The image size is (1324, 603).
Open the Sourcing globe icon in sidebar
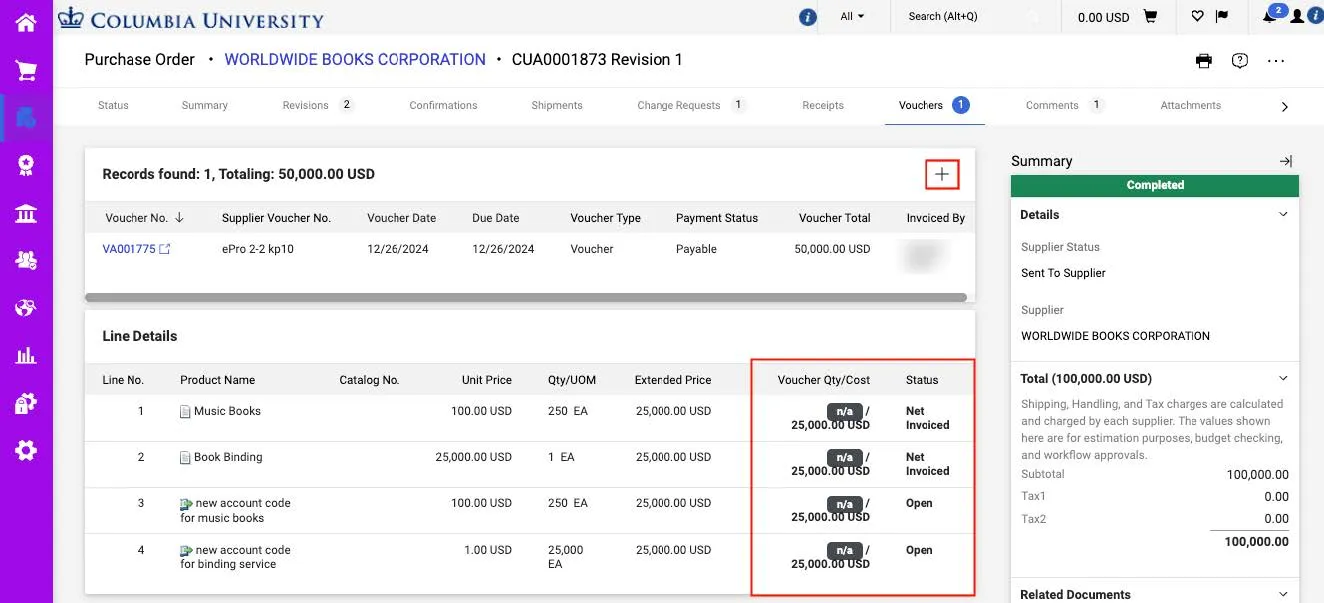point(26,307)
